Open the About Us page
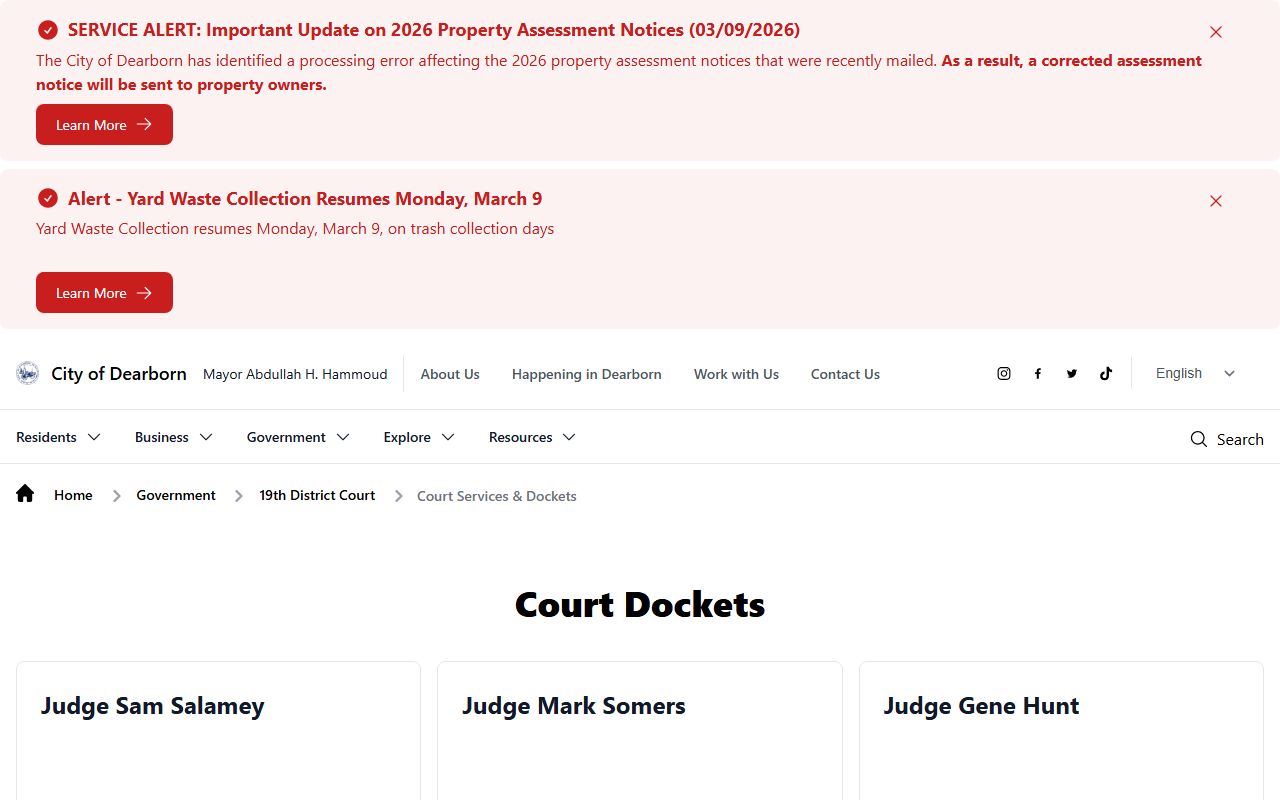The width and height of the screenshot is (1280, 800). coord(450,374)
